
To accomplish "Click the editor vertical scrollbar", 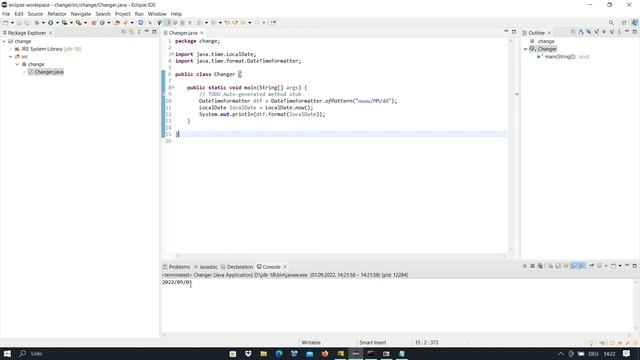I will [511, 144].
